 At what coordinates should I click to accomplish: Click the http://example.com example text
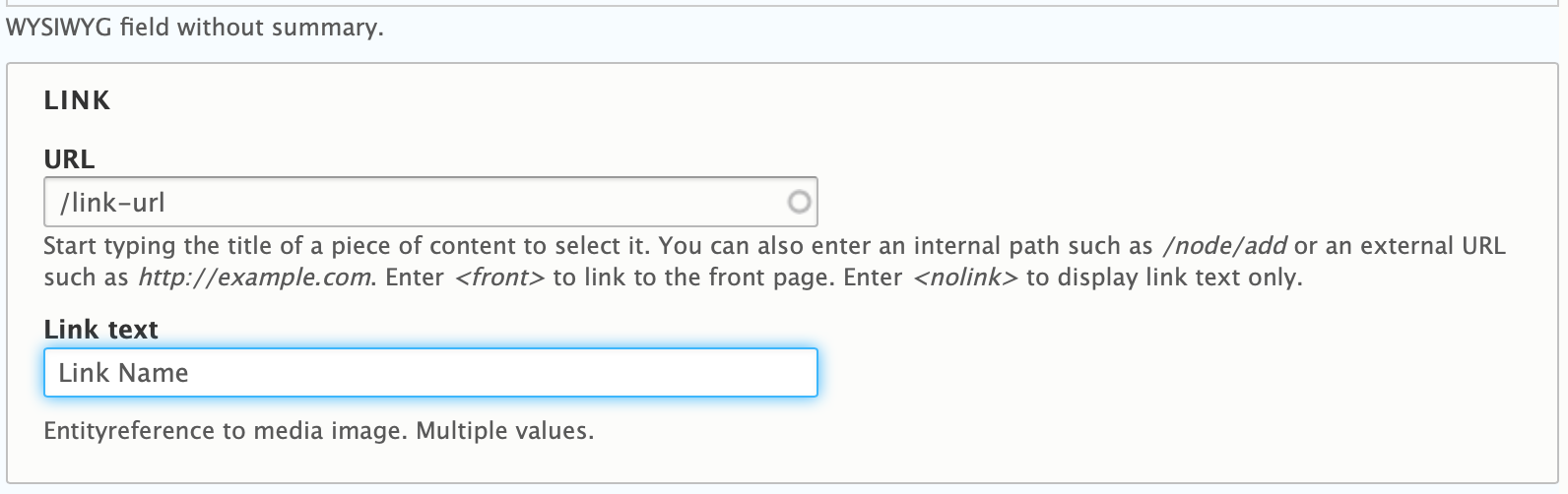tap(256, 278)
